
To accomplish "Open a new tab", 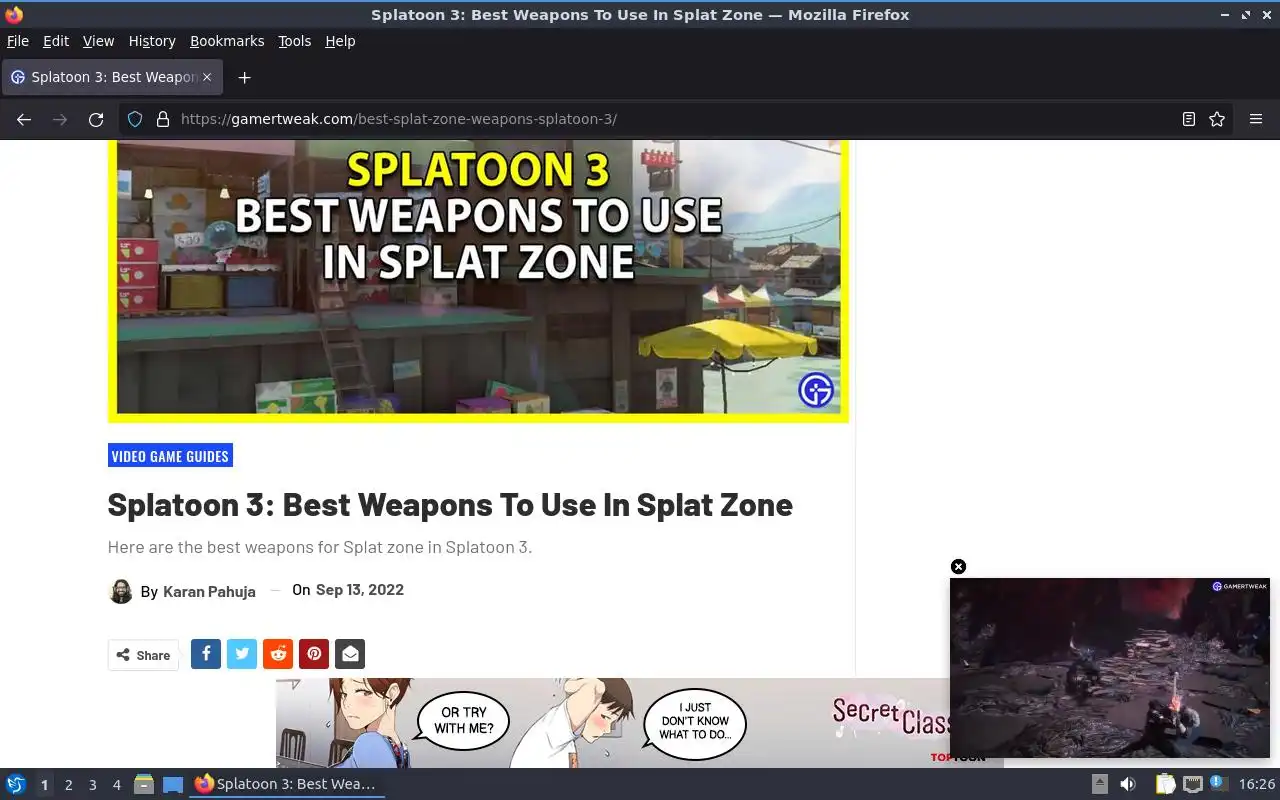I will [244, 77].
